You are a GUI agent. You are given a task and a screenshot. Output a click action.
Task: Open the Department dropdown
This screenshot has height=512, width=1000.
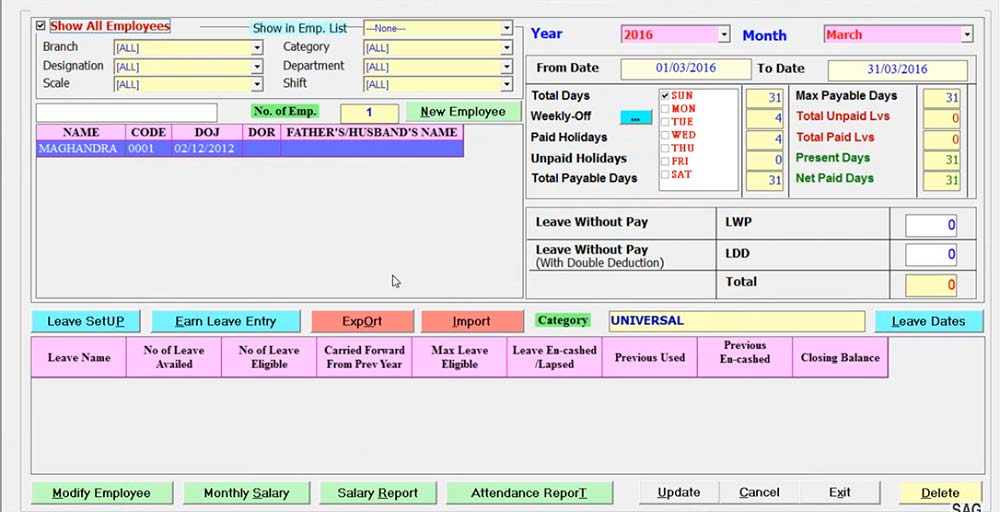[x=506, y=66]
